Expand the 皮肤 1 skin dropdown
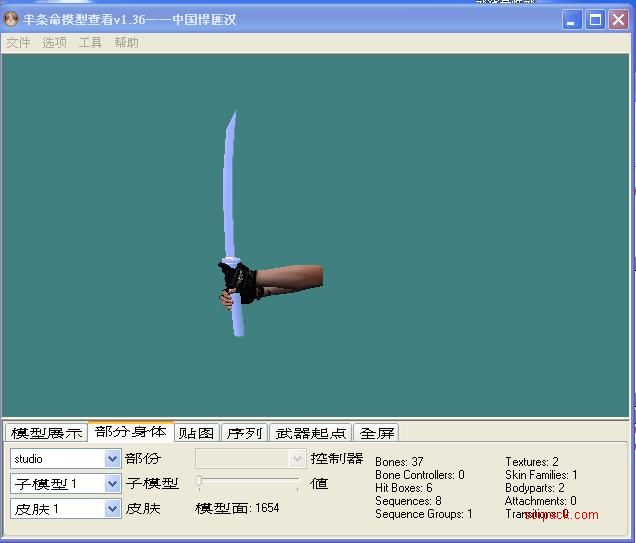 pyautogui.click(x=112, y=509)
